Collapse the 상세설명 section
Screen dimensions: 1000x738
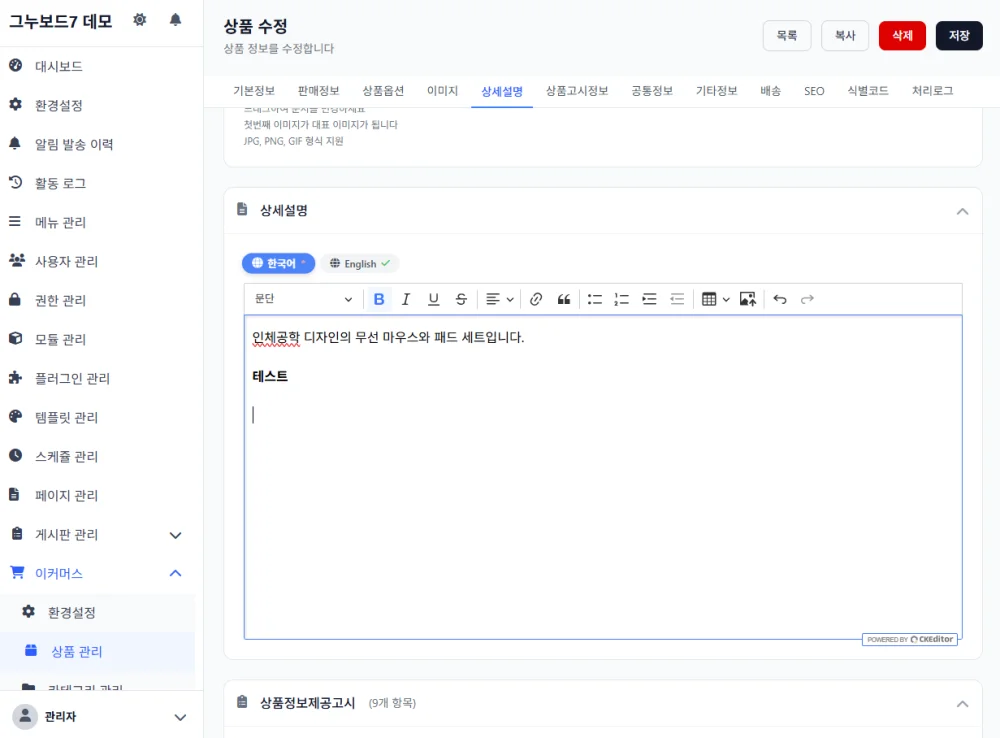(x=962, y=211)
